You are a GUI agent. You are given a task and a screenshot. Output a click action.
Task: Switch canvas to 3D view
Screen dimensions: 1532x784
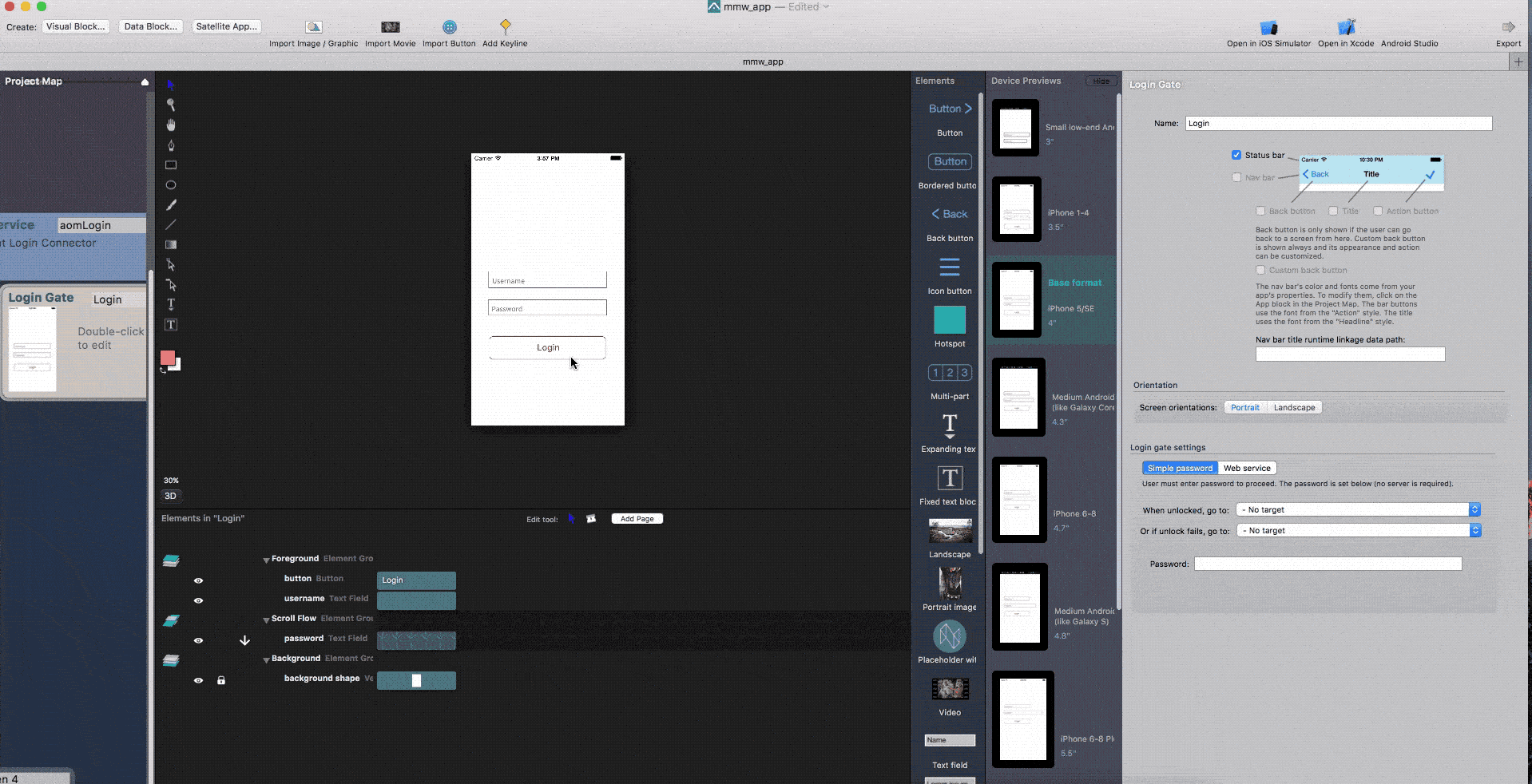[170, 496]
